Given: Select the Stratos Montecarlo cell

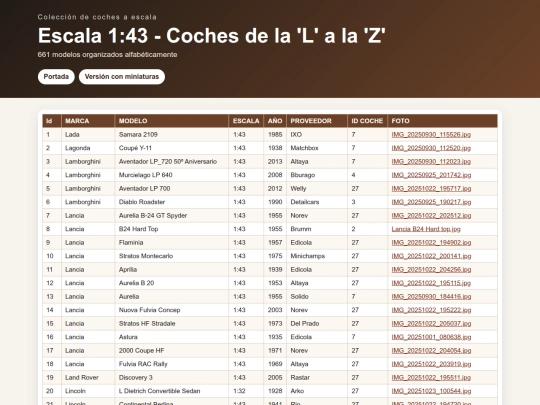Looking at the screenshot, I should [172, 256].
